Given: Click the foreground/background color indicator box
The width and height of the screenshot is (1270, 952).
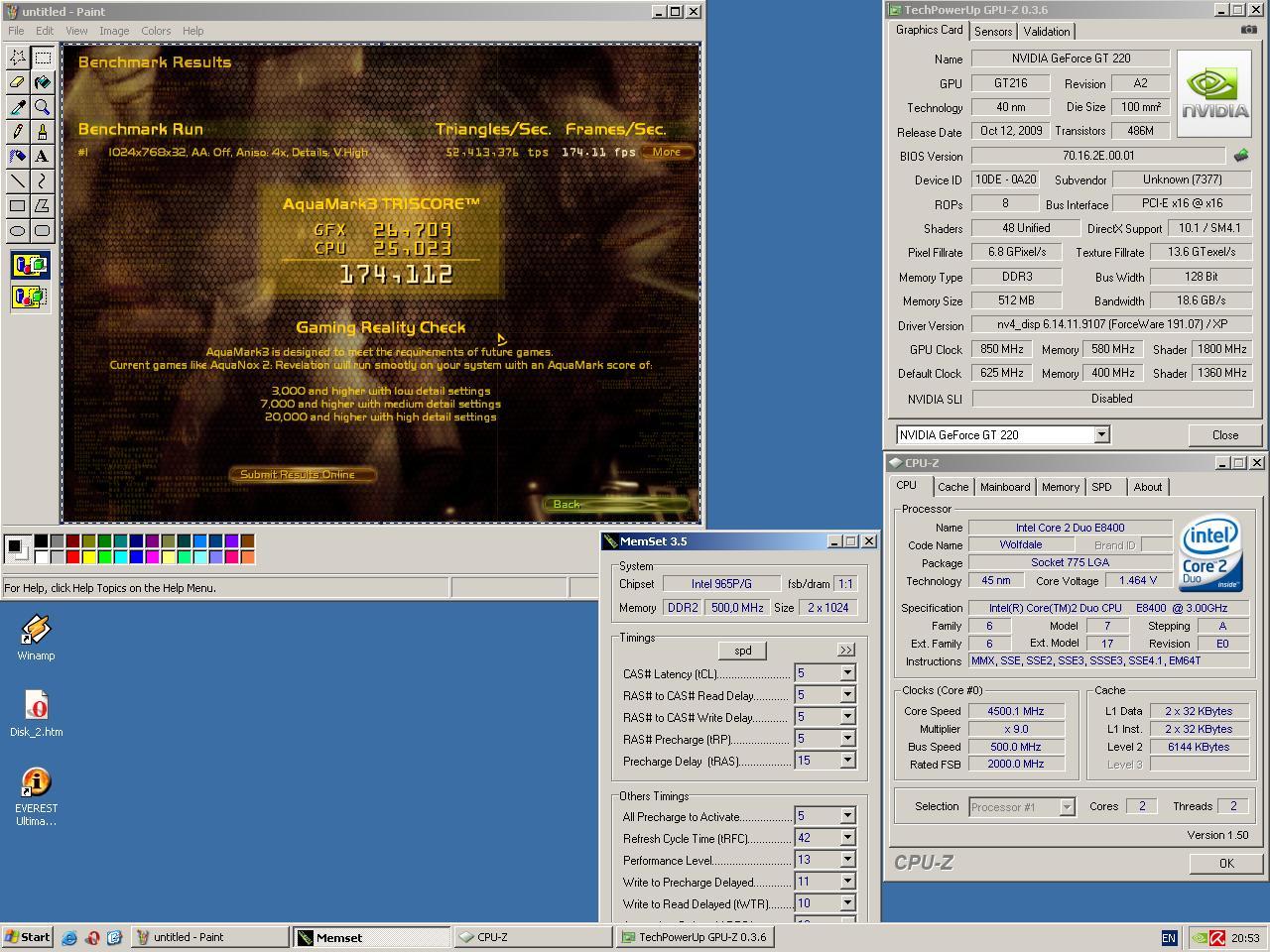Looking at the screenshot, I should pyautogui.click(x=16, y=548).
